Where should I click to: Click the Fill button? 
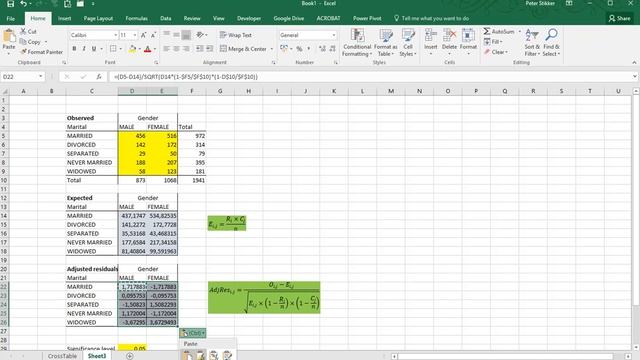click(x=493, y=42)
